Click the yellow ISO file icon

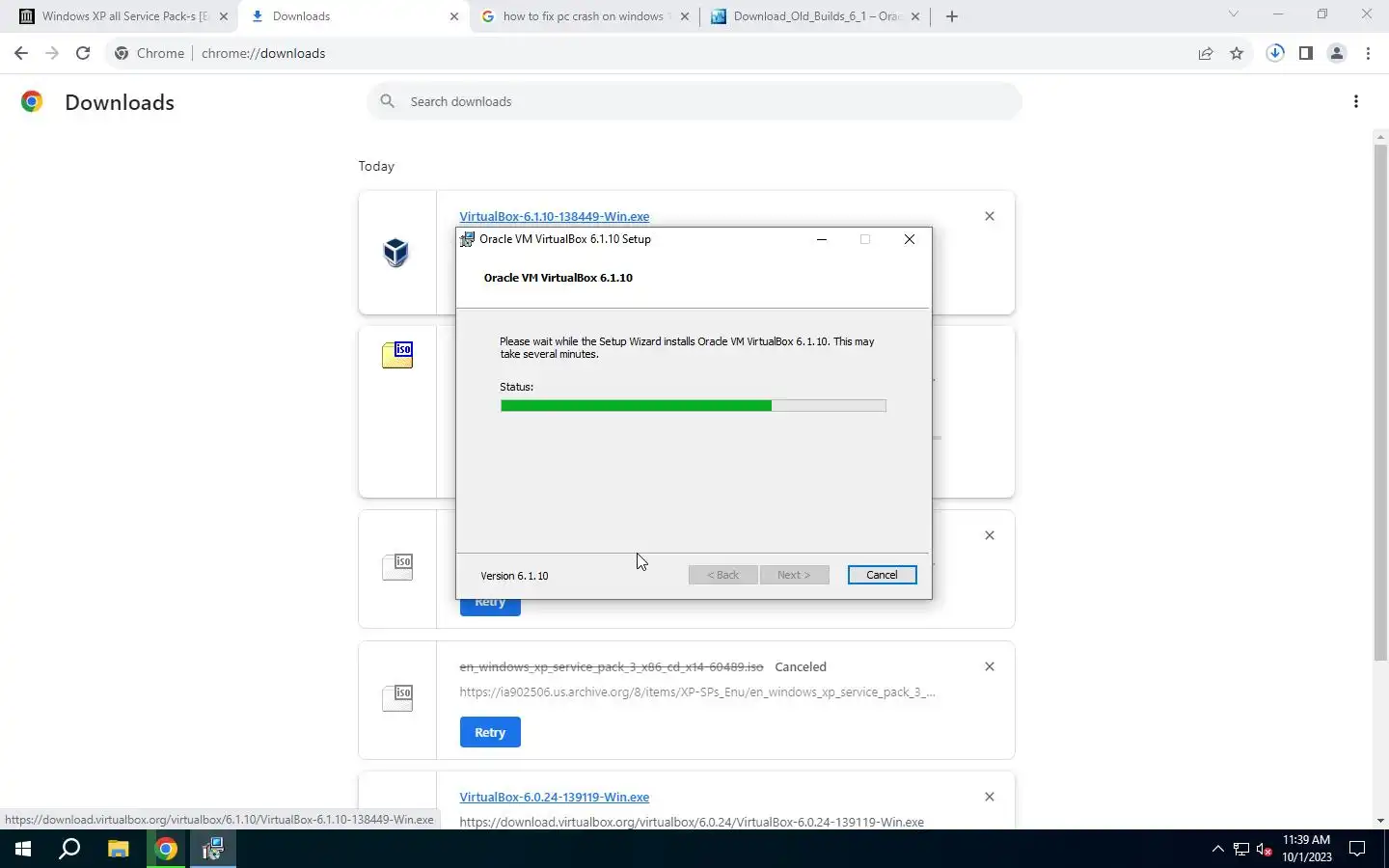click(x=397, y=355)
